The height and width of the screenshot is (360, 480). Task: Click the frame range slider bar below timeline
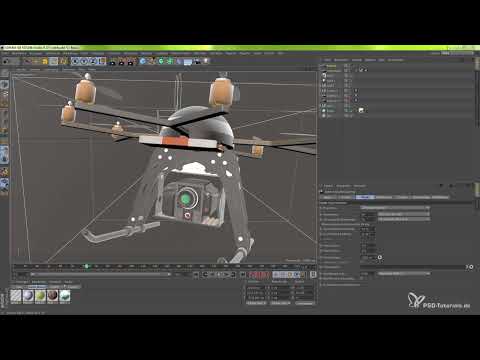click(x=100, y=275)
